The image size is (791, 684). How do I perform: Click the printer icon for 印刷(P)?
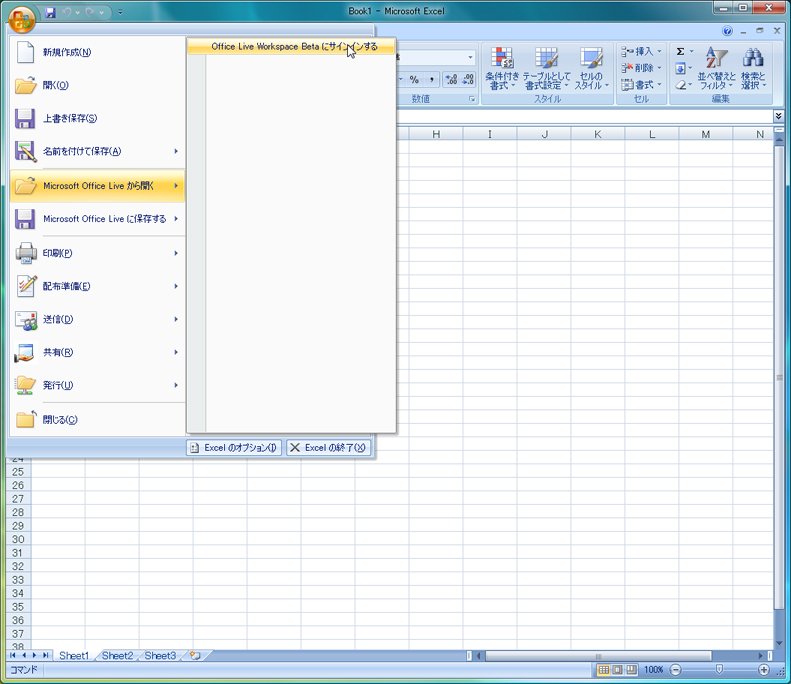click(26, 253)
